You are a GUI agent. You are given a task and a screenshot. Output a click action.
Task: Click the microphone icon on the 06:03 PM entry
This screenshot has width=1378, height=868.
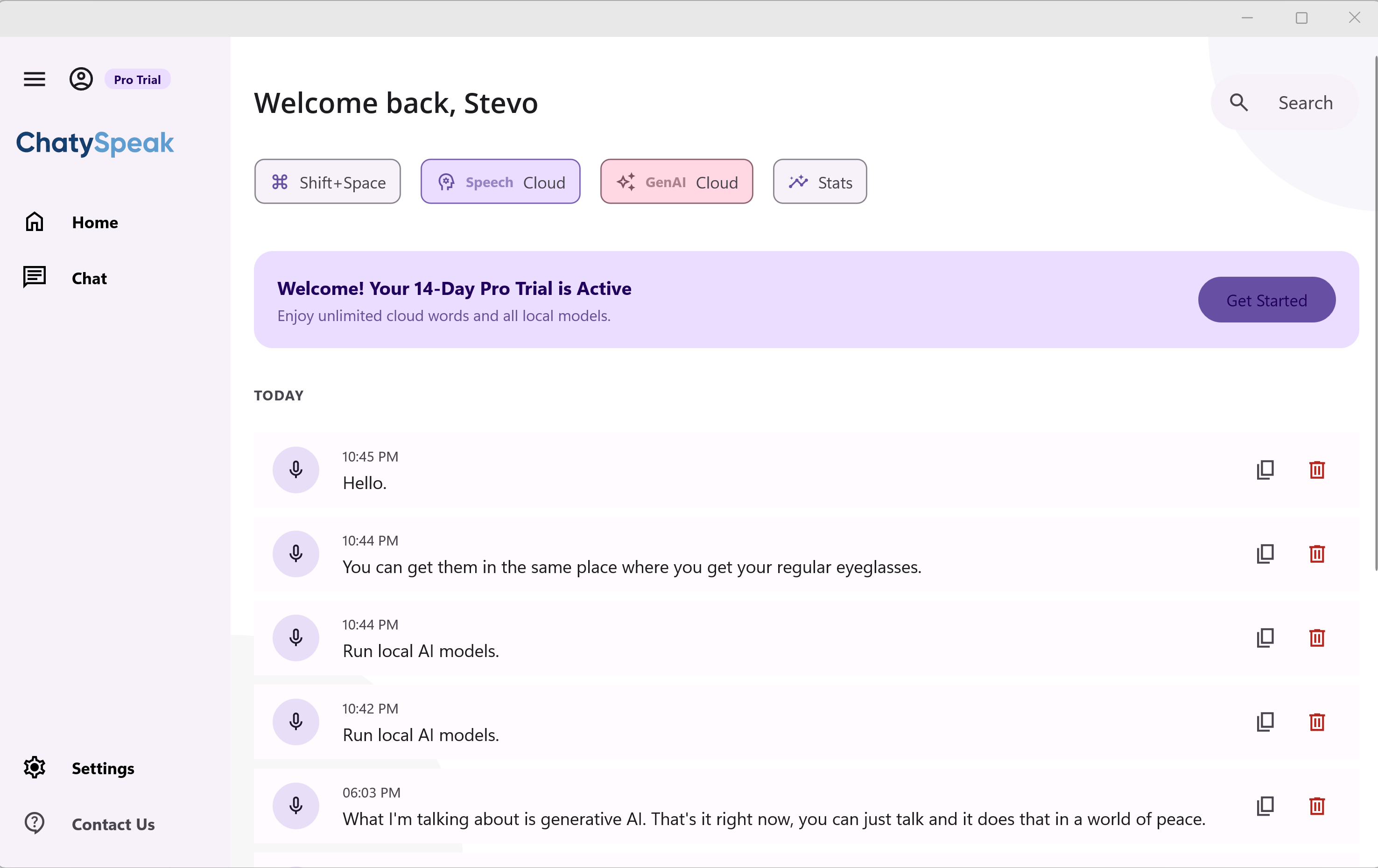point(296,805)
